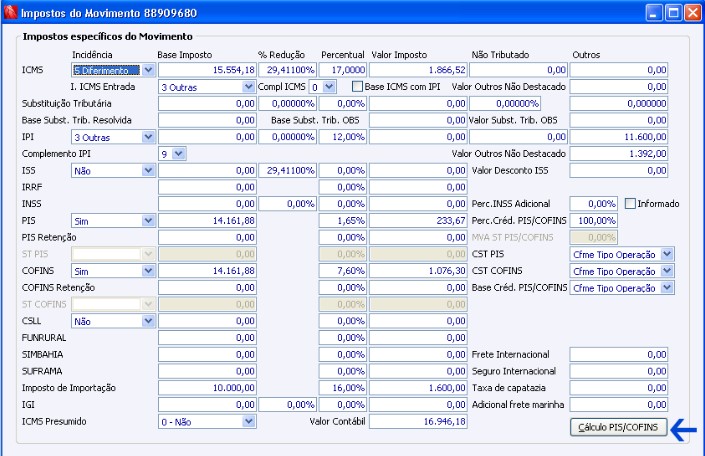This screenshot has width=705, height=456.
Task: Click the SUFRAMA Valor Imposto field
Action: [418, 371]
